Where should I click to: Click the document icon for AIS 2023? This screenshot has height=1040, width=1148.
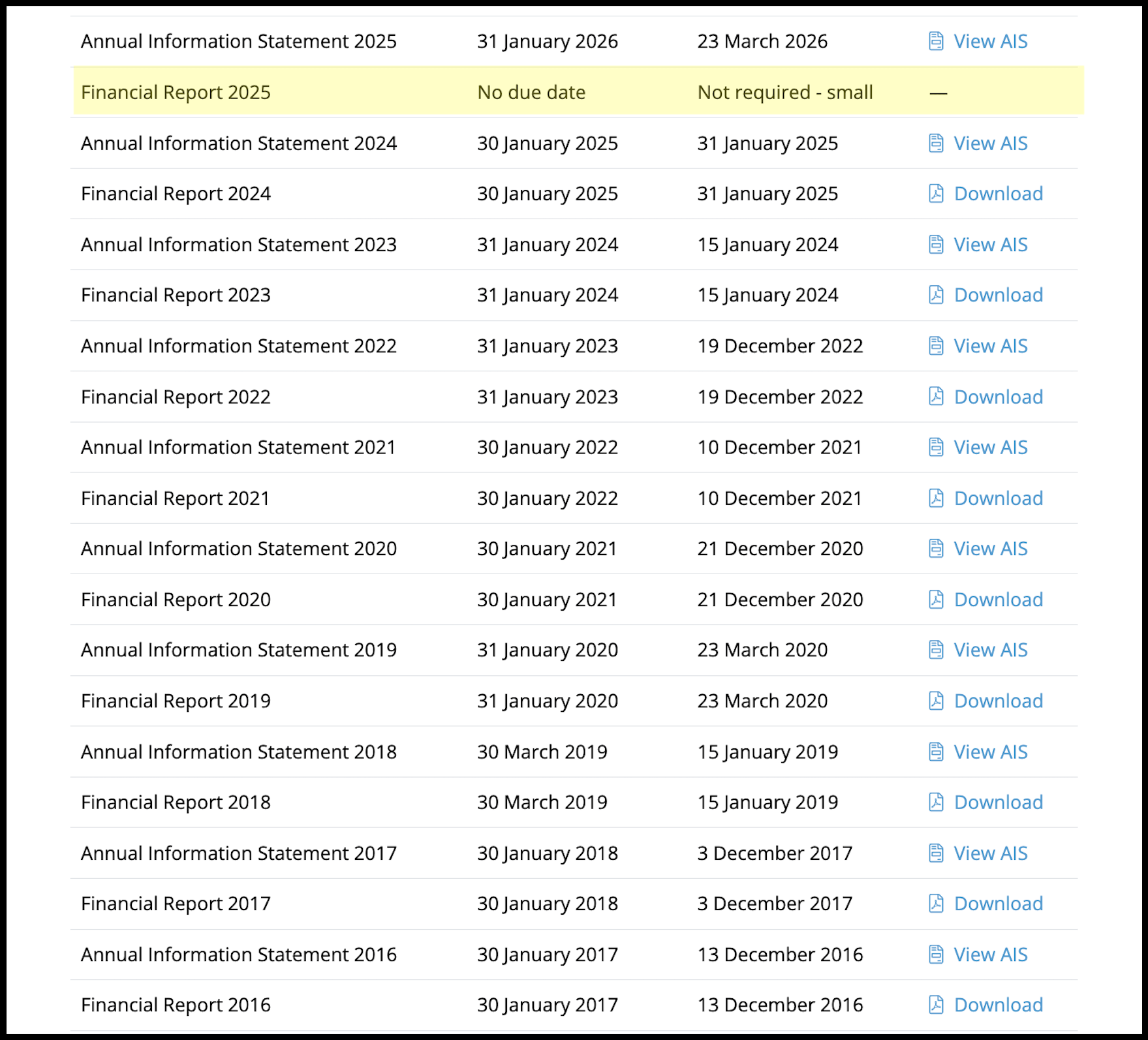936,245
